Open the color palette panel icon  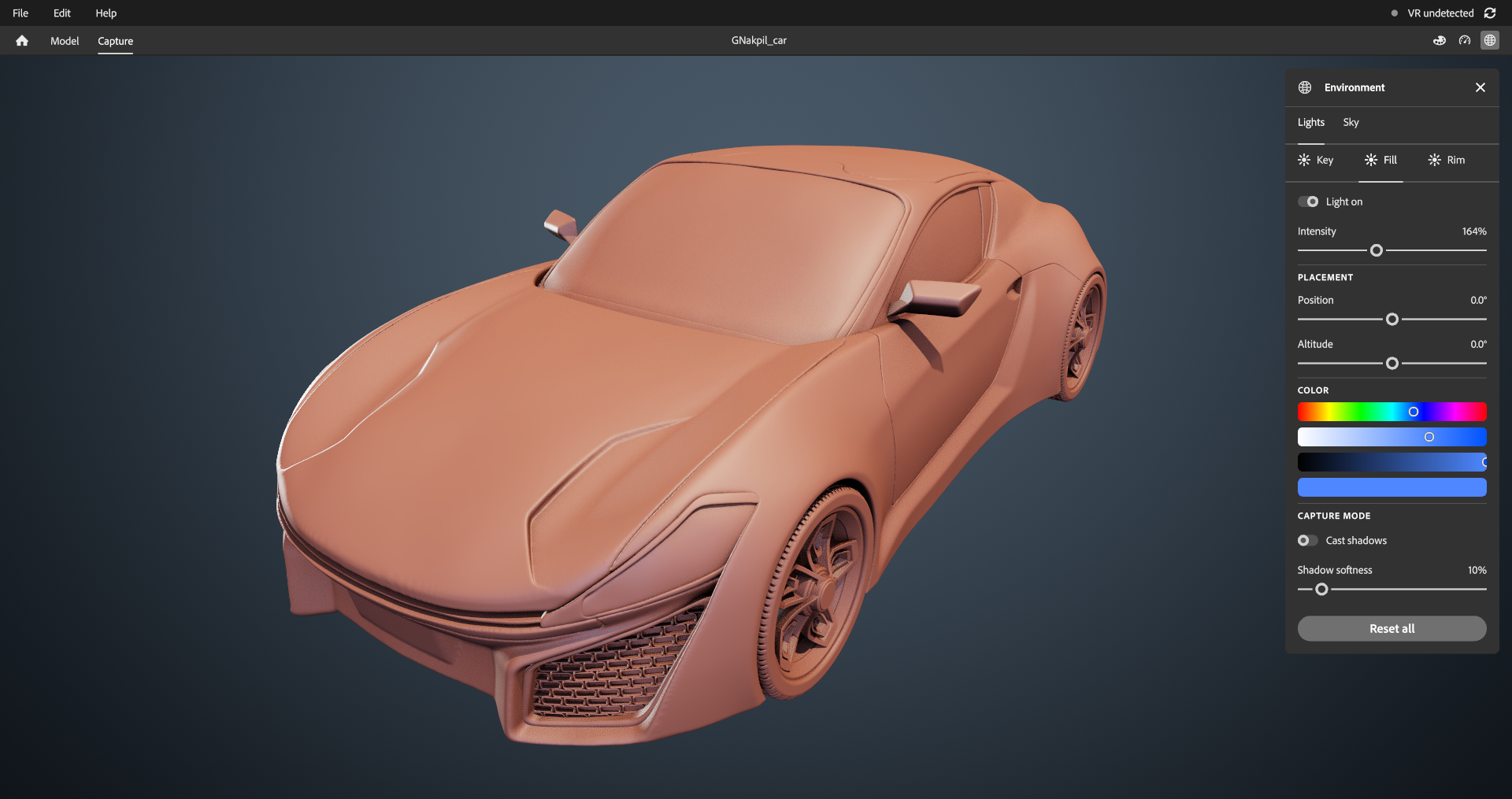pyautogui.click(x=1440, y=41)
